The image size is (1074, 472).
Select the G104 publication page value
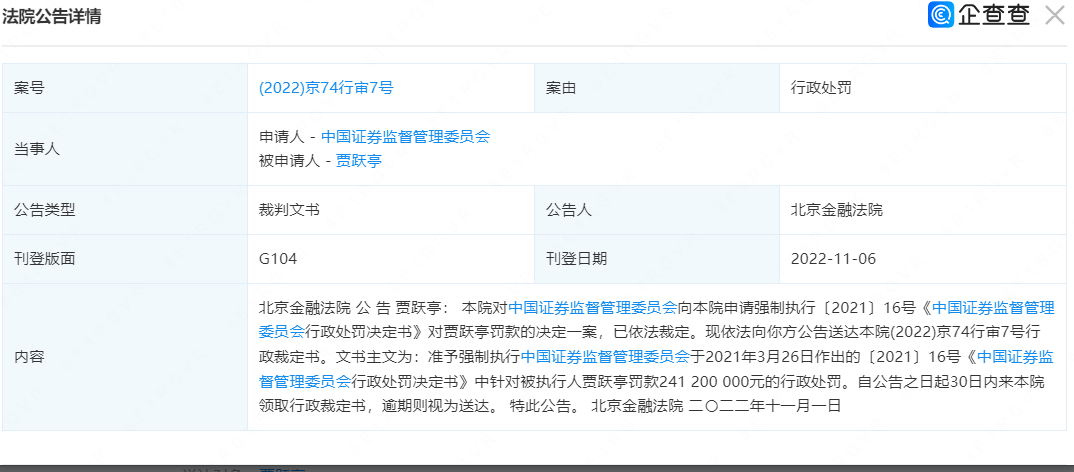(x=278, y=259)
